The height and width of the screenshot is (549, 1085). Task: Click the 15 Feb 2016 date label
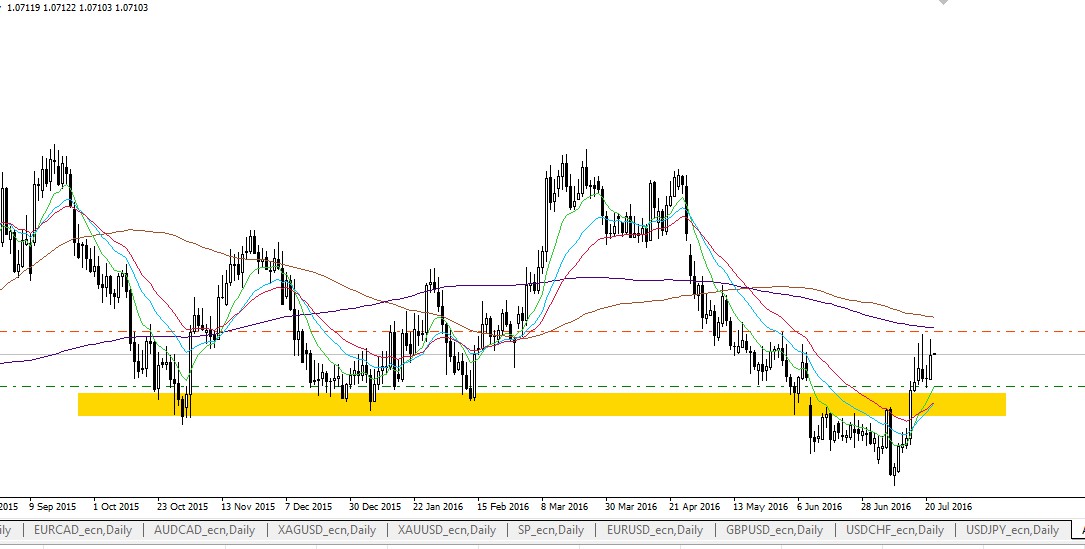click(x=503, y=507)
